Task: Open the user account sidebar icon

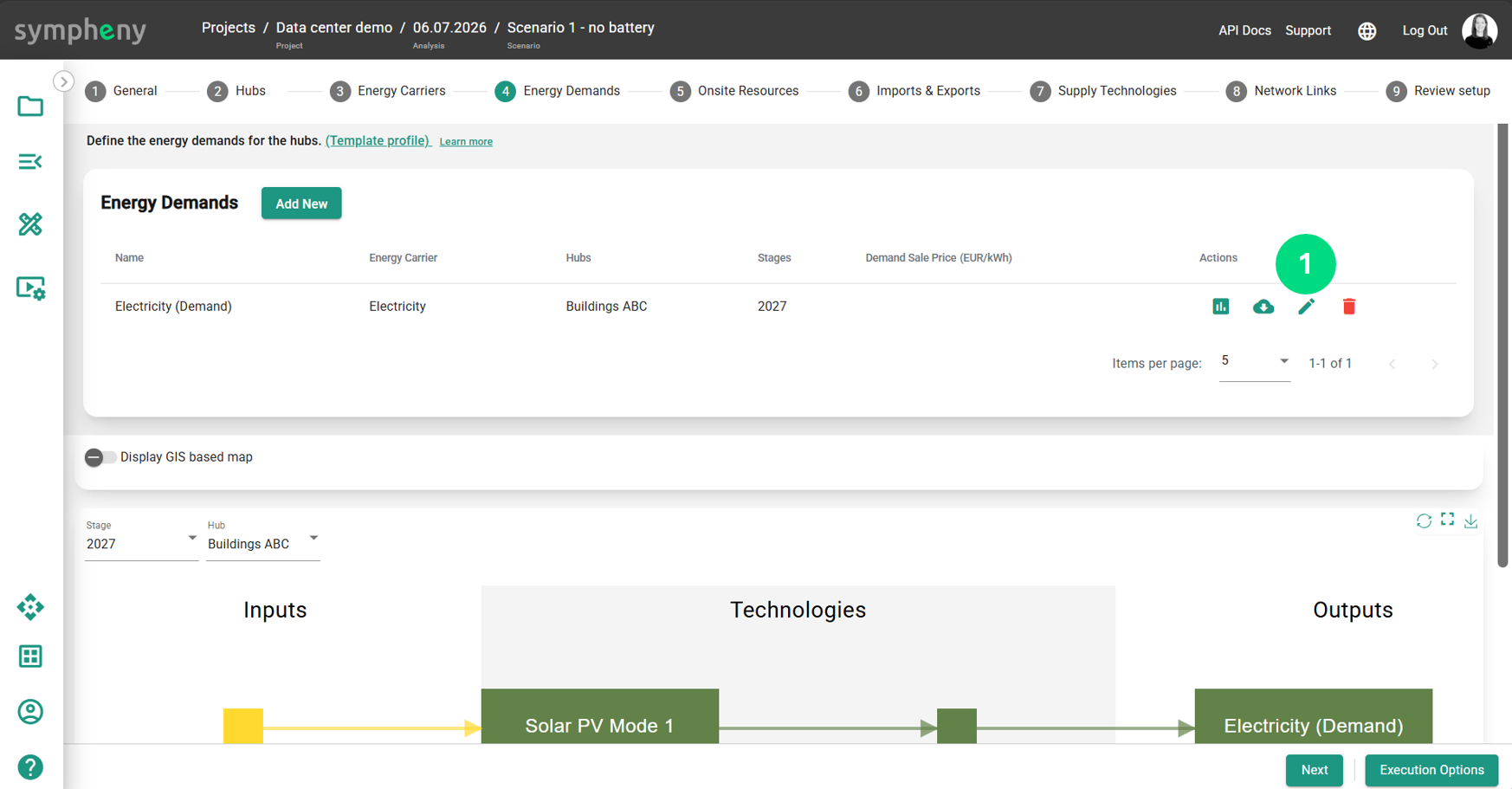Action: [30, 712]
